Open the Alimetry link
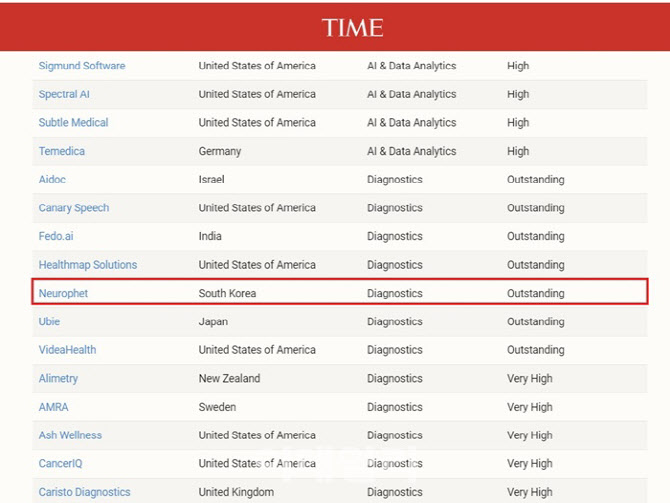 pos(59,379)
